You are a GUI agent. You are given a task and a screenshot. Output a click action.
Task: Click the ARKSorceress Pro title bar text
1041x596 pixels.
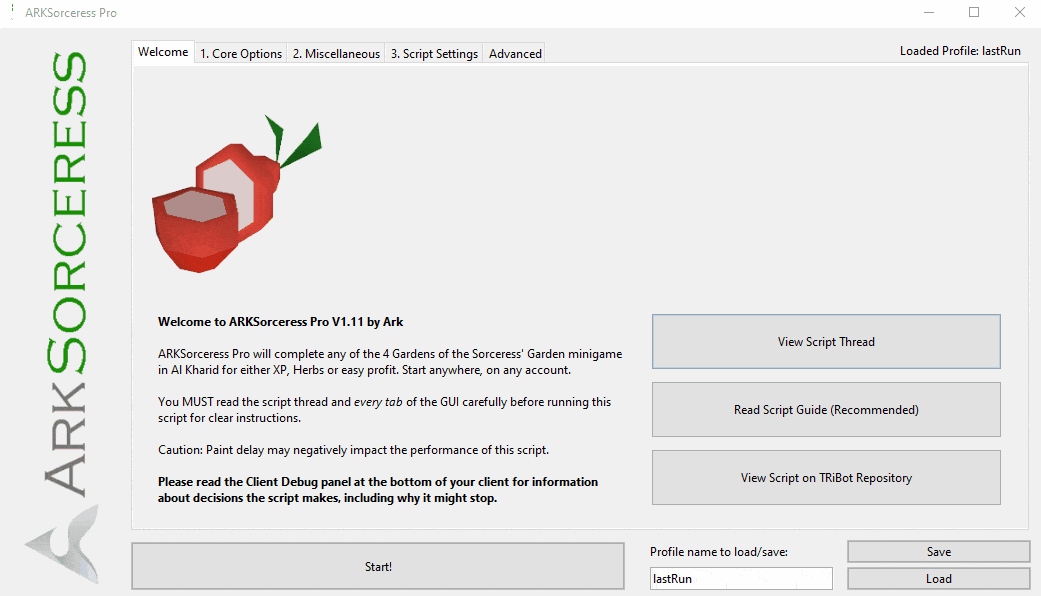tap(71, 13)
